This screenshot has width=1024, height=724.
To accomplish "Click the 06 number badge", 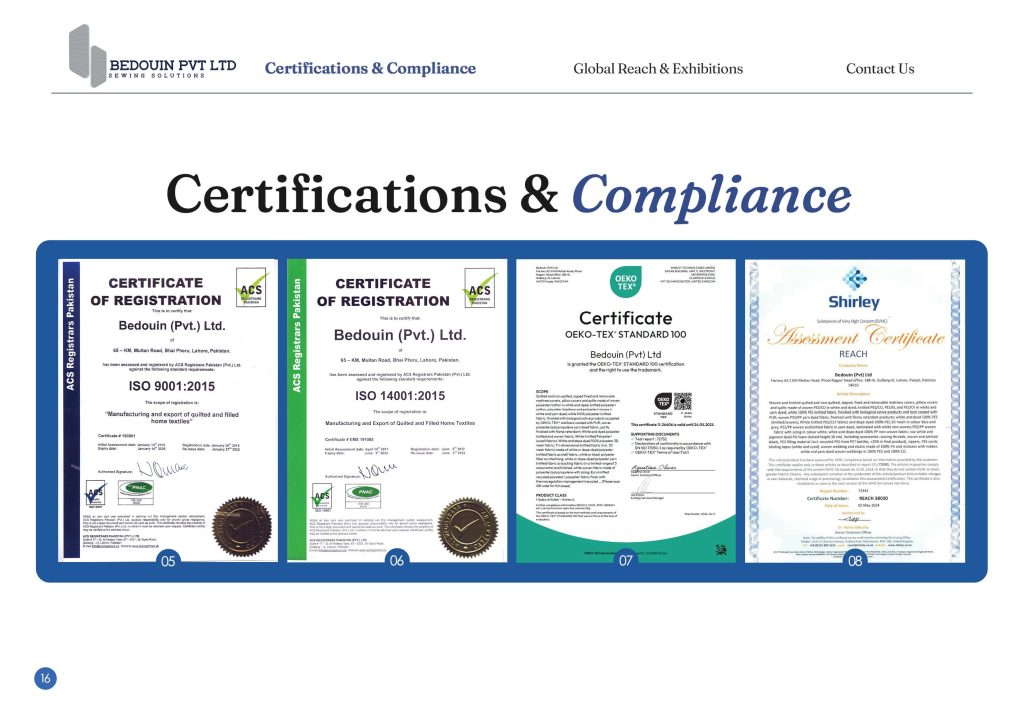I will (x=397, y=562).
